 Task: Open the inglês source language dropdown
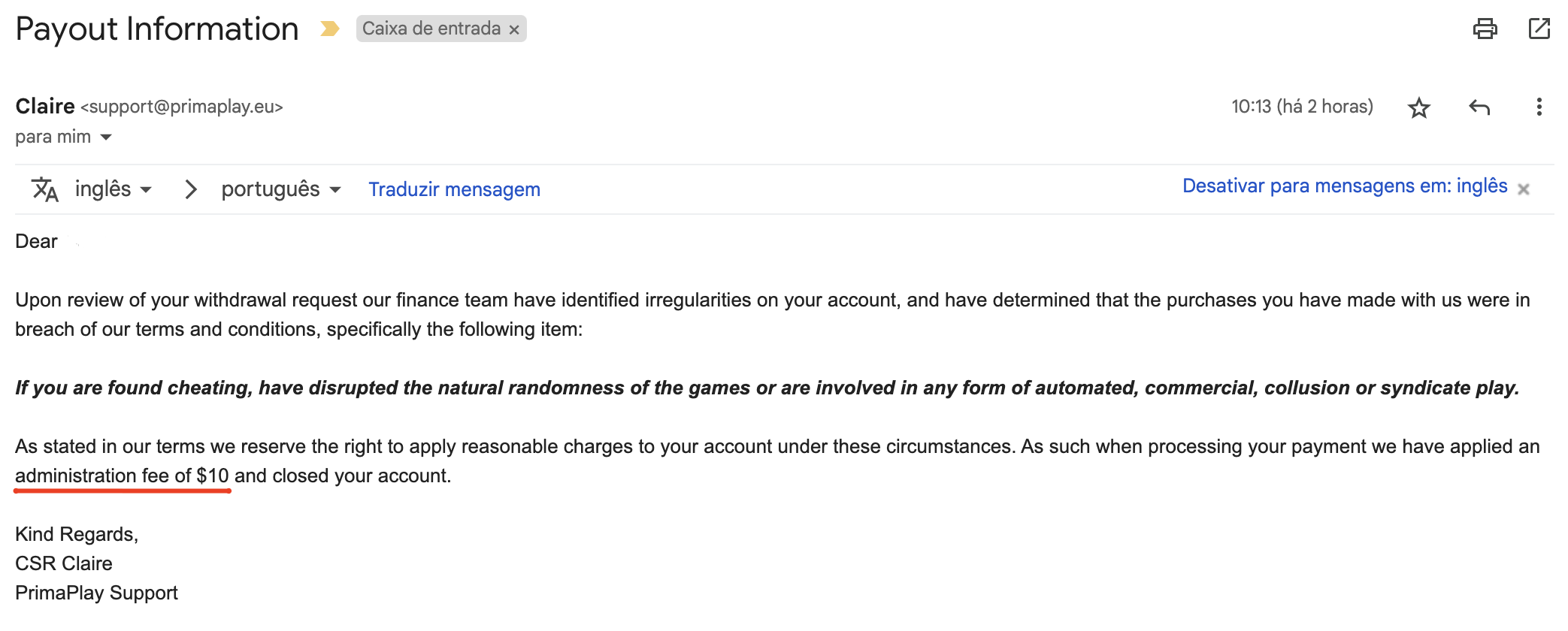click(x=114, y=189)
